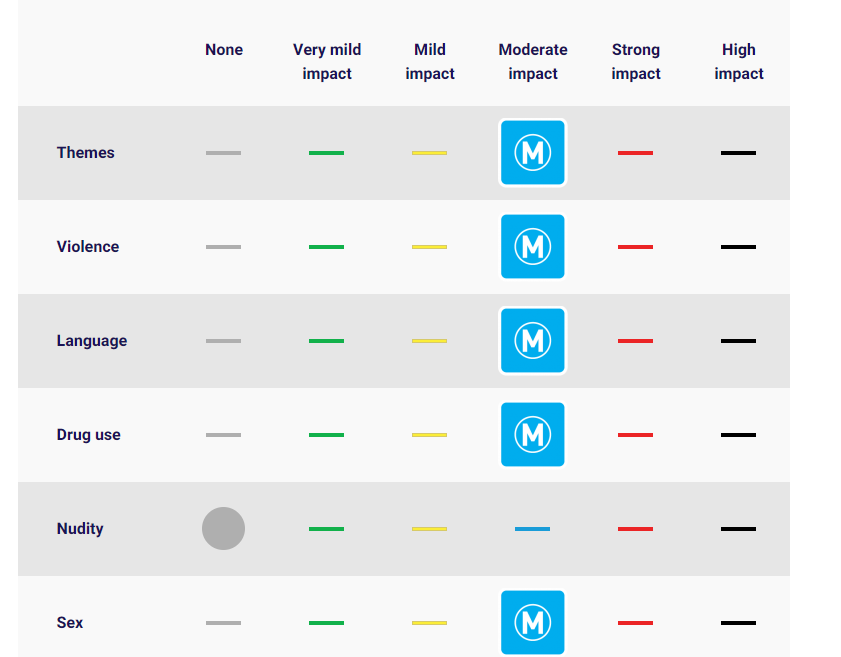This screenshot has height=657, width=841.
Task: Click the Strong impact column header
Action: (x=636, y=62)
